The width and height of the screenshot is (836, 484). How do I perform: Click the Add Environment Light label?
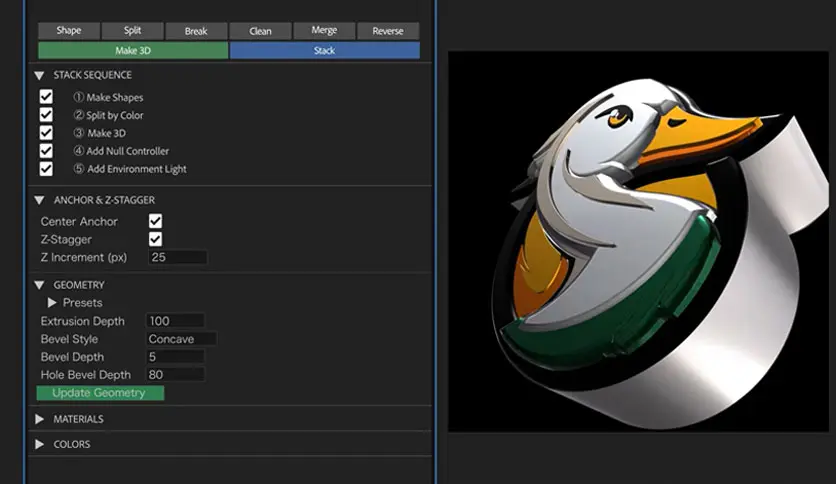pyautogui.click(x=136, y=169)
